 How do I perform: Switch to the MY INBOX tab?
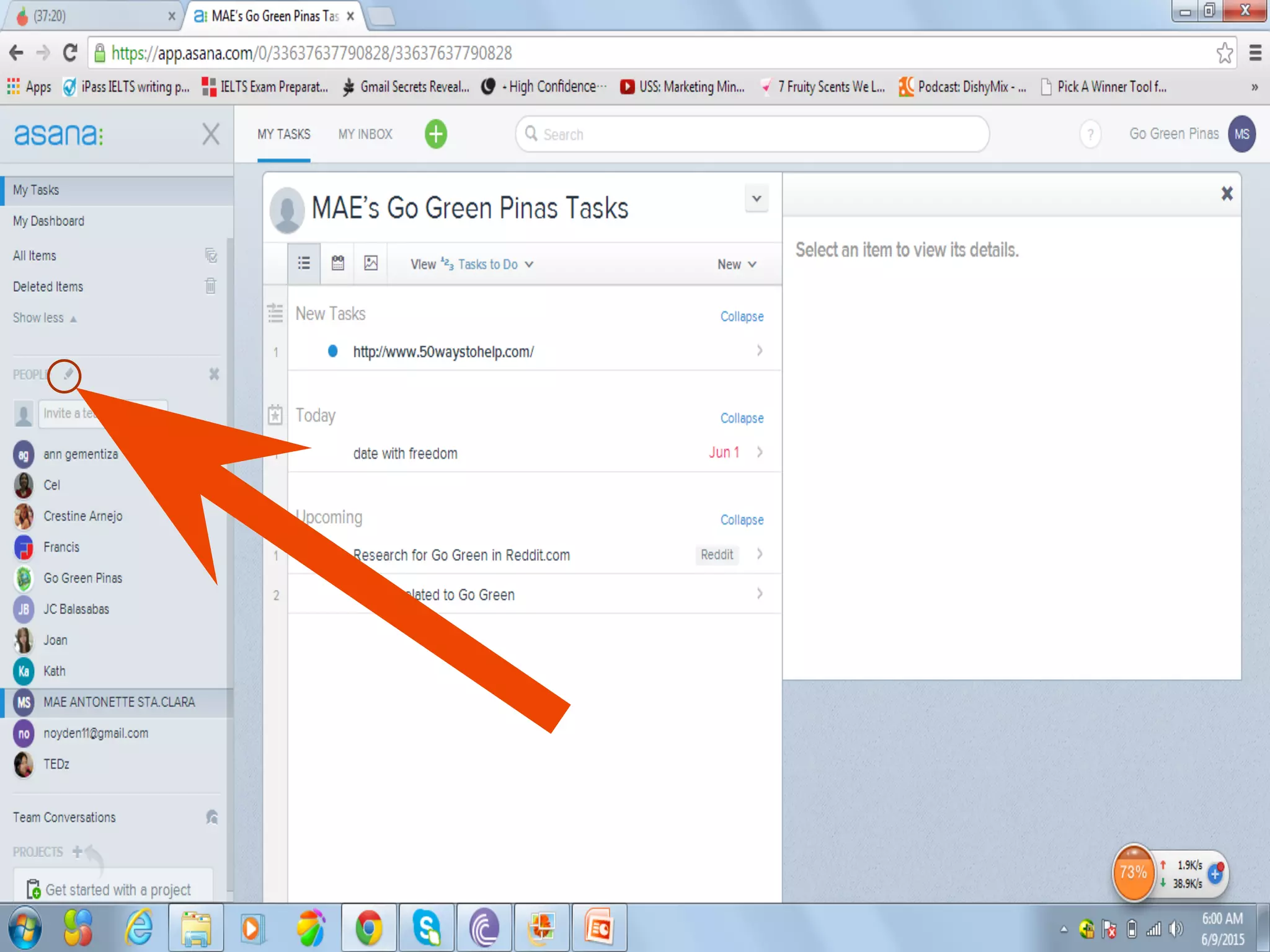[365, 134]
